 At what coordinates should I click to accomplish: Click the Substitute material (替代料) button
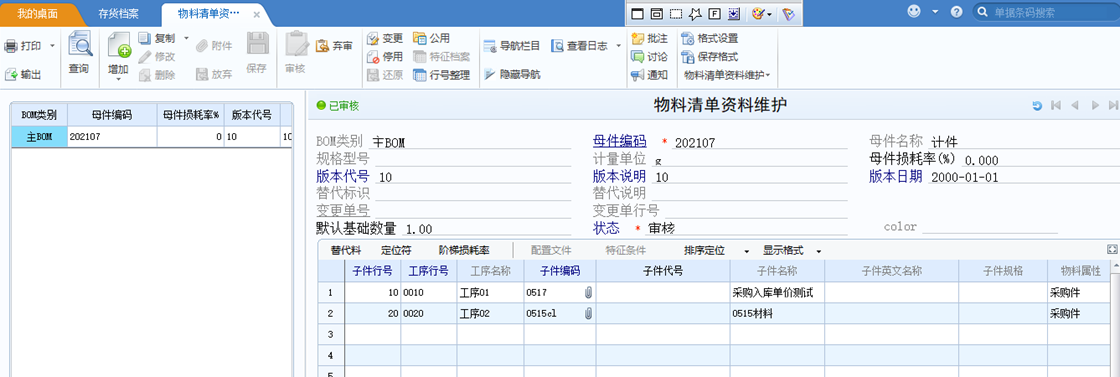[x=346, y=251]
